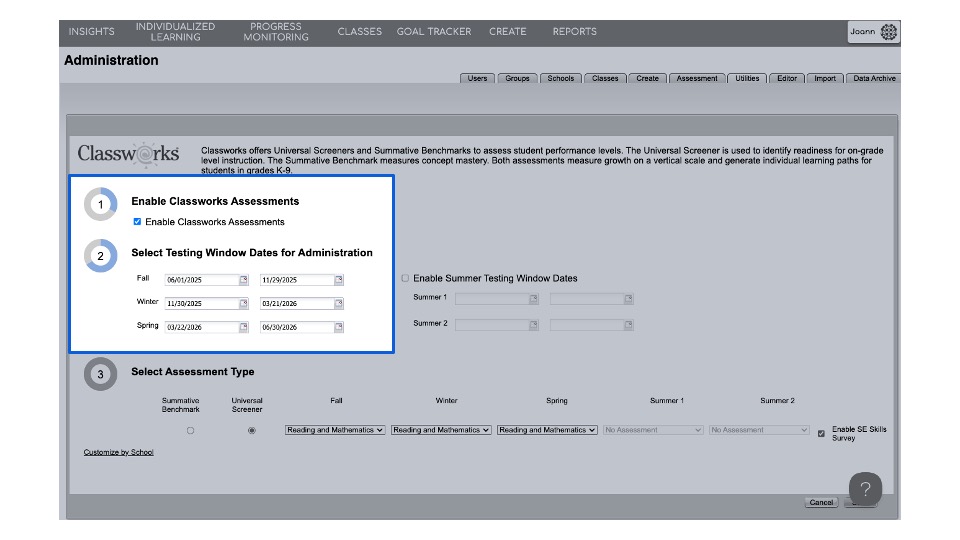Navigate to Classes in top bar
Viewport: 960px width, 540px height.
tap(359, 32)
